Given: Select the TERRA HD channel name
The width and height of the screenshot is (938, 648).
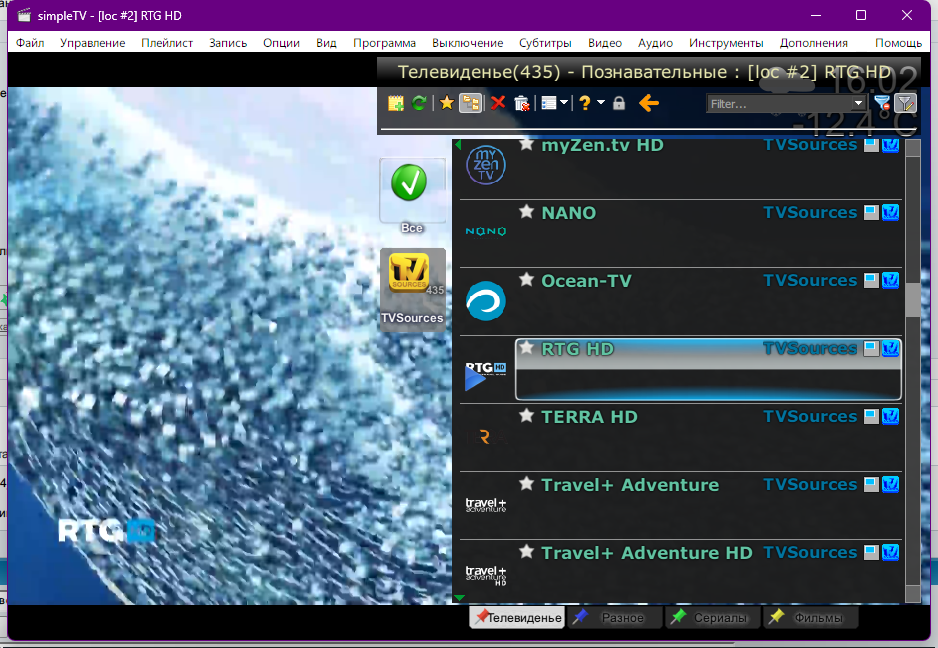Looking at the screenshot, I should click(589, 417).
